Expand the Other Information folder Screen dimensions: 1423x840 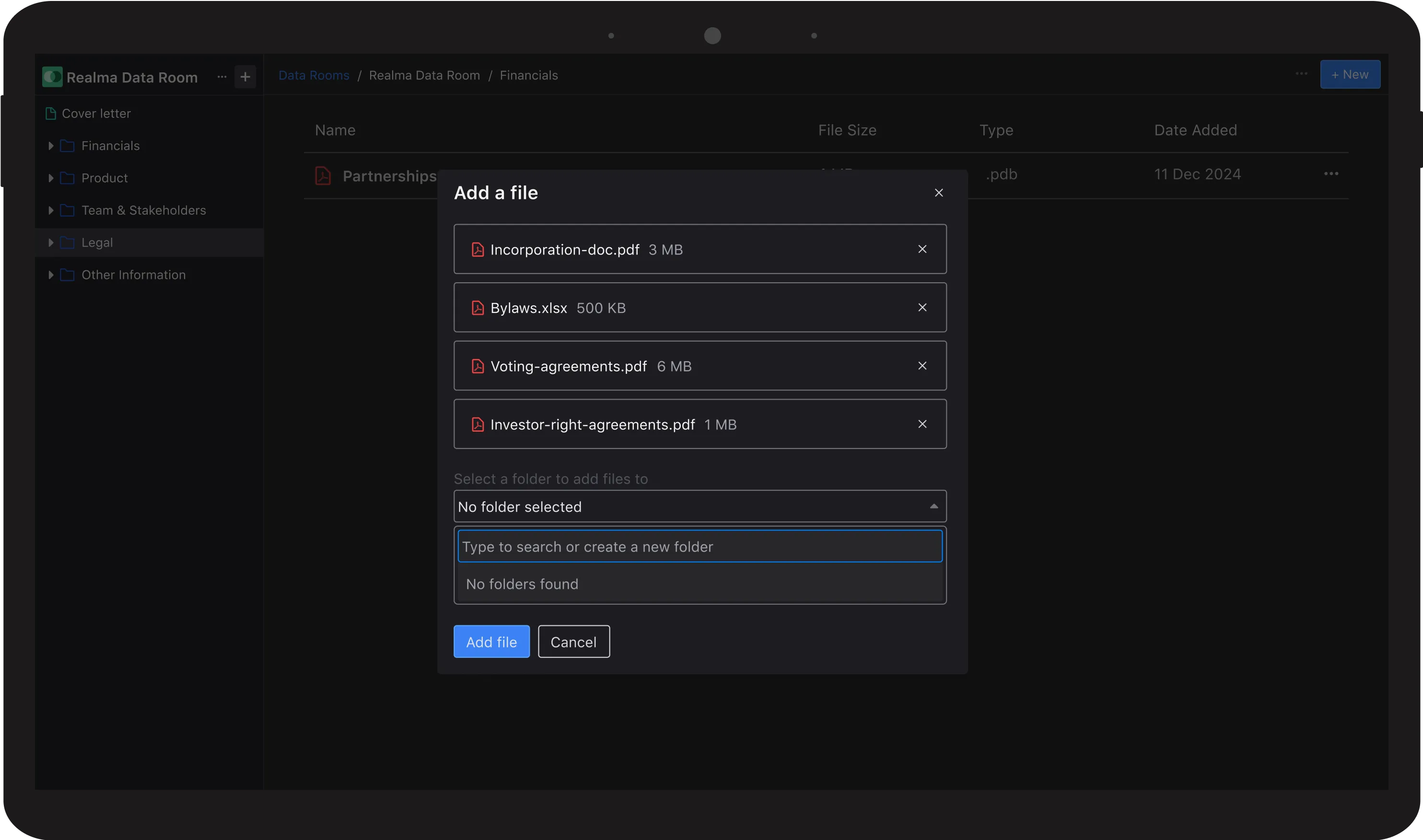(51, 275)
